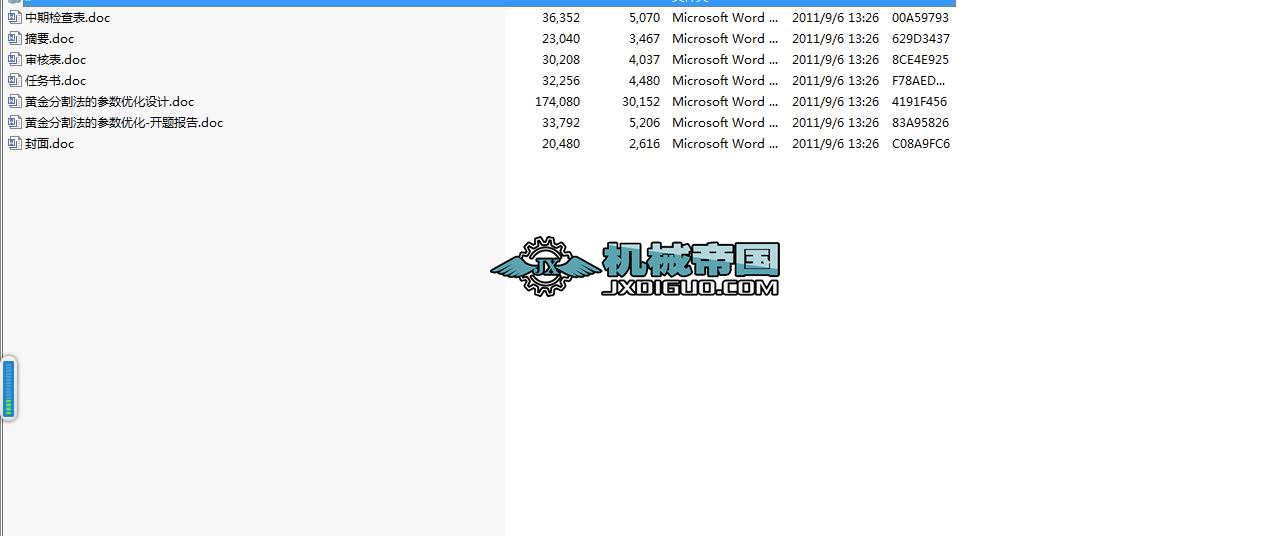
Task: Click the packed size 2,616
Action: (x=645, y=144)
